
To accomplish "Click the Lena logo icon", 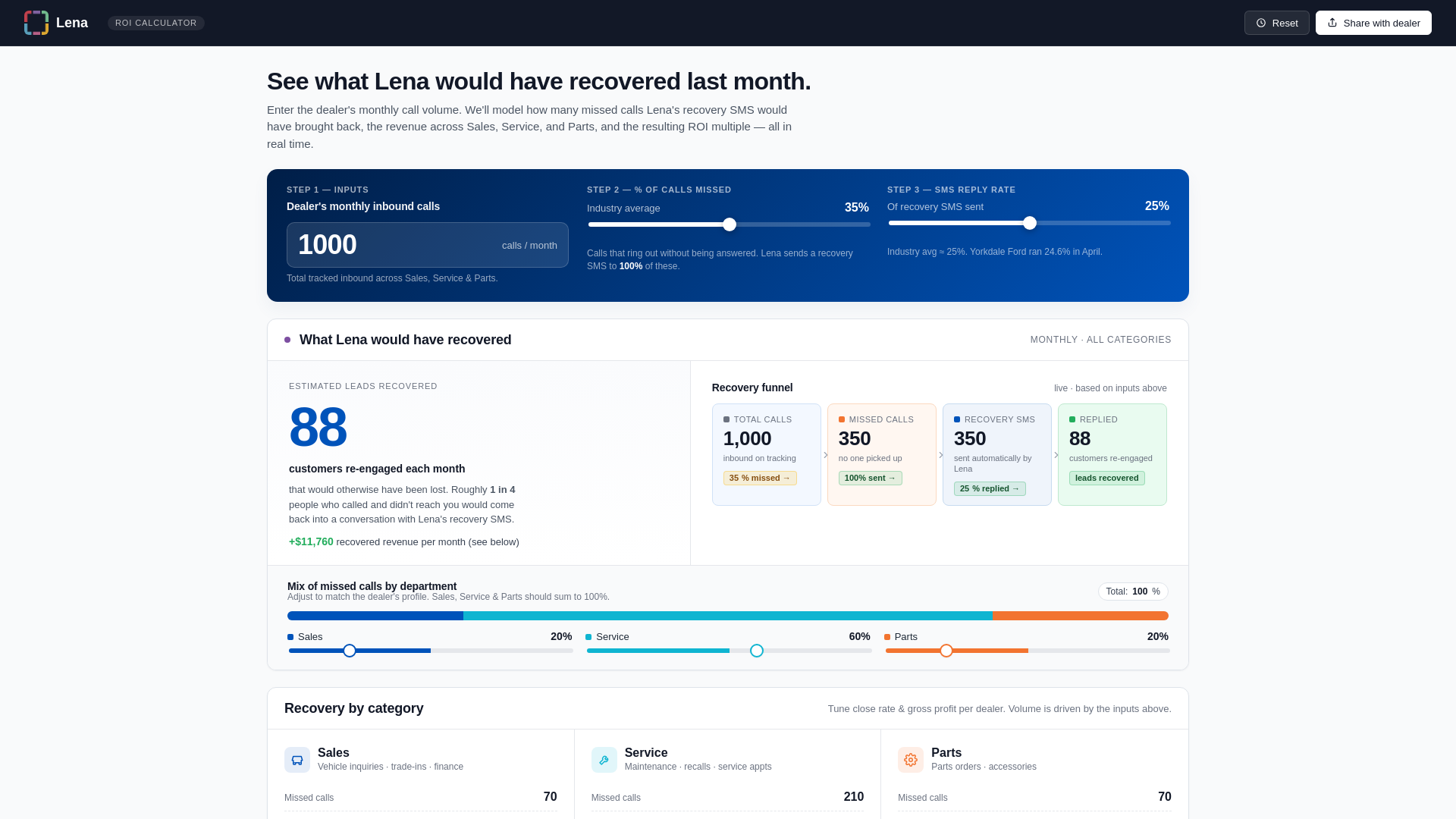I will [x=36, y=23].
